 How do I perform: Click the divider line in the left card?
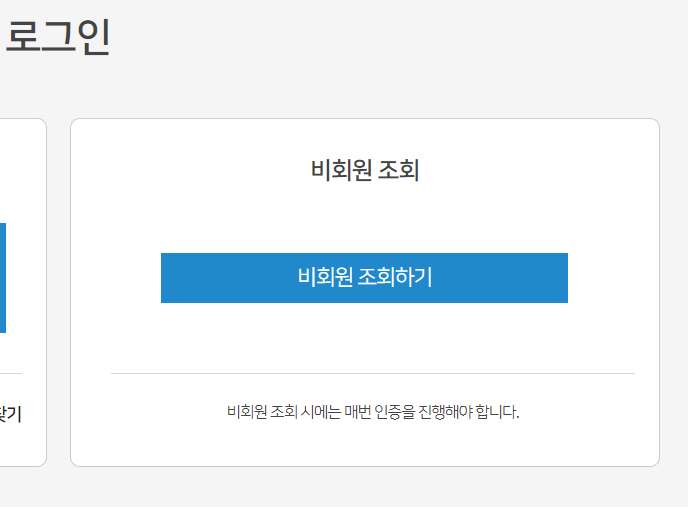click(x=10, y=373)
